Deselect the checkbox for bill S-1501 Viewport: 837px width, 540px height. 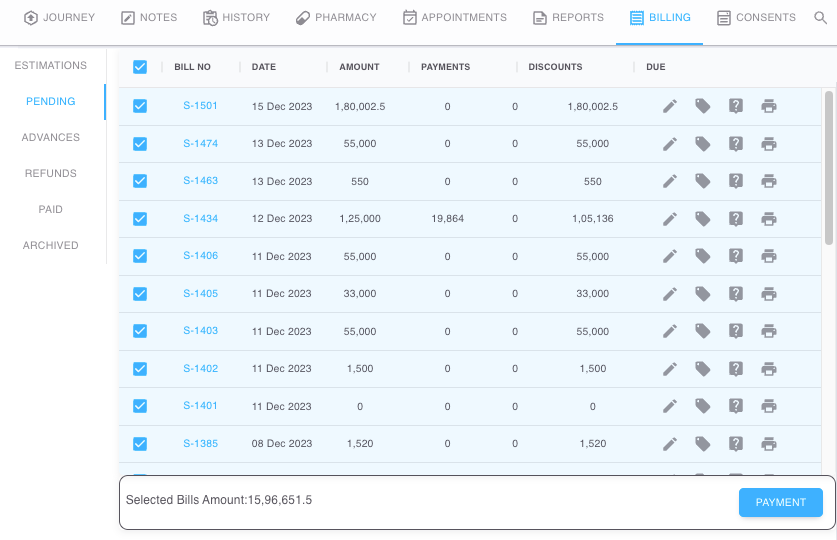pos(140,106)
